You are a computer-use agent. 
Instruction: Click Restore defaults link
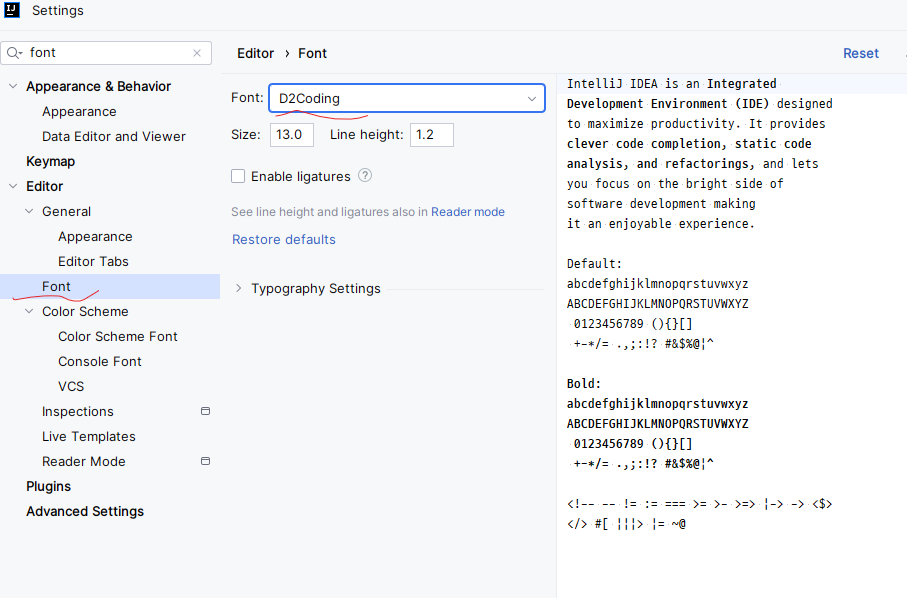(283, 239)
